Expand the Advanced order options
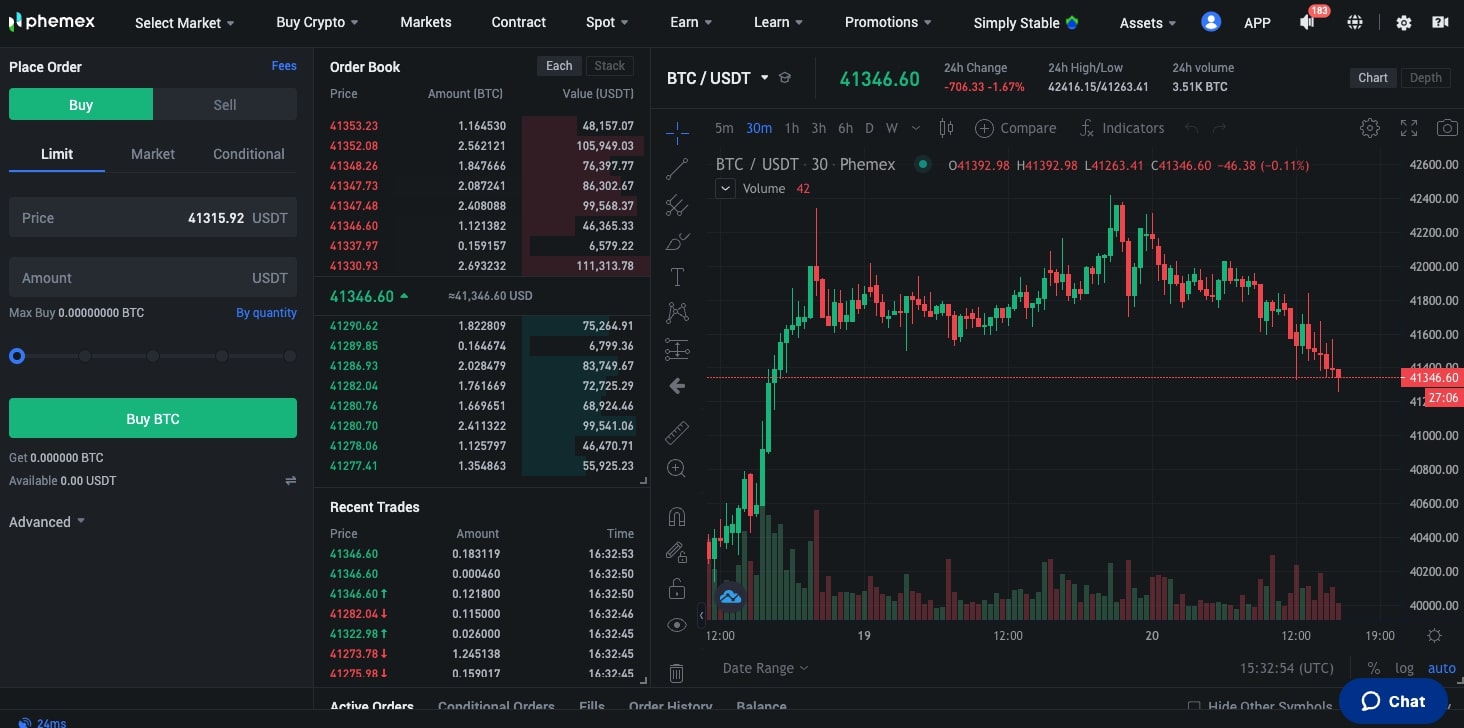 pyautogui.click(x=47, y=522)
